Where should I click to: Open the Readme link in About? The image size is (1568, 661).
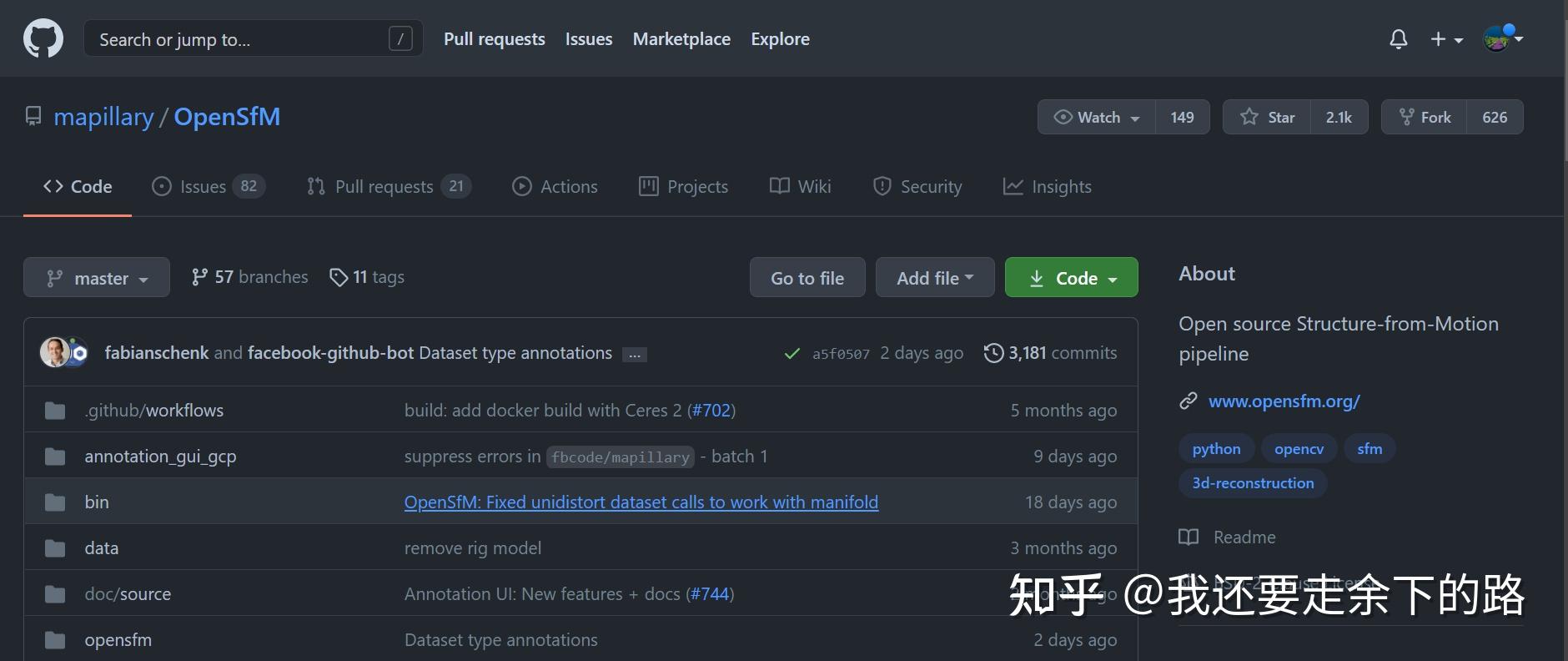point(1228,537)
